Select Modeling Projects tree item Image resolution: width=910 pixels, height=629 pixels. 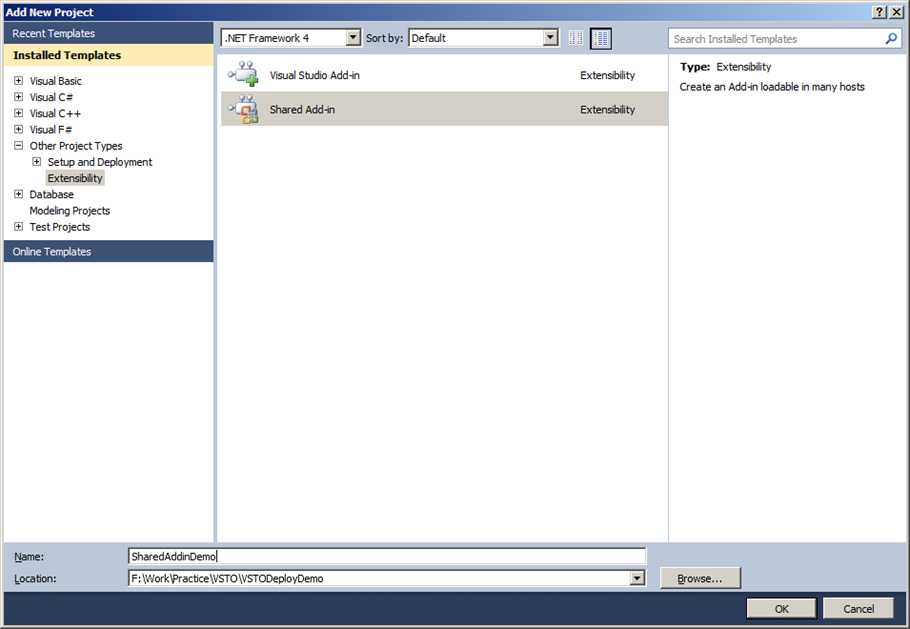pyautogui.click(x=70, y=211)
